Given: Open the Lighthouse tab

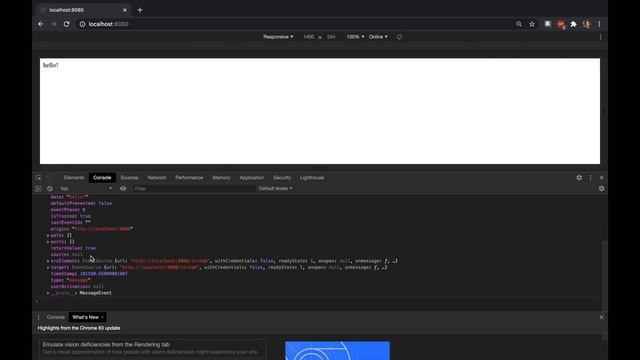Looking at the screenshot, I should pyautogui.click(x=312, y=178).
